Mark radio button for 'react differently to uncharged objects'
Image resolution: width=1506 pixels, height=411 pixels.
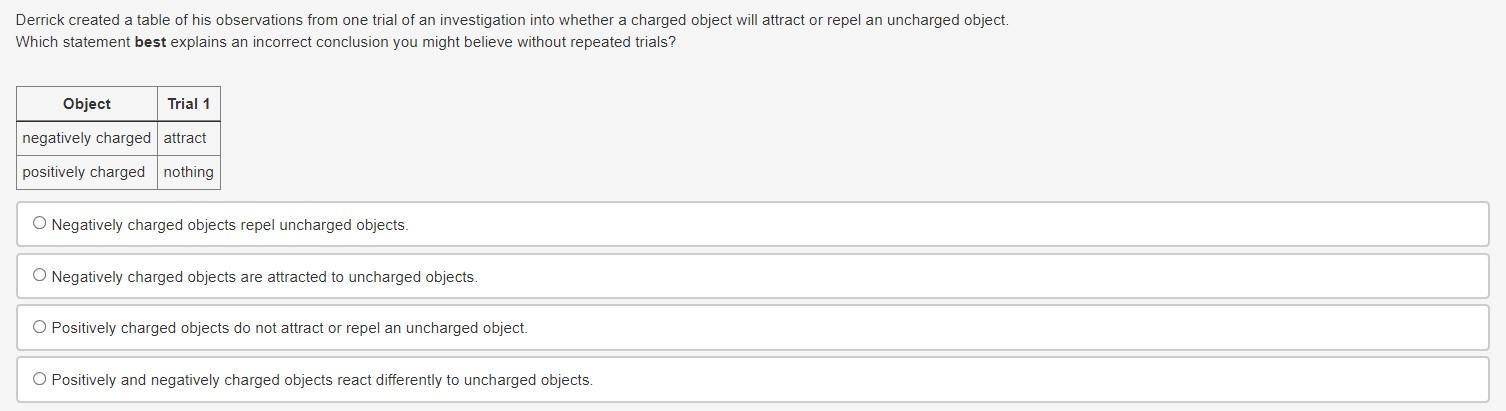click(x=39, y=379)
